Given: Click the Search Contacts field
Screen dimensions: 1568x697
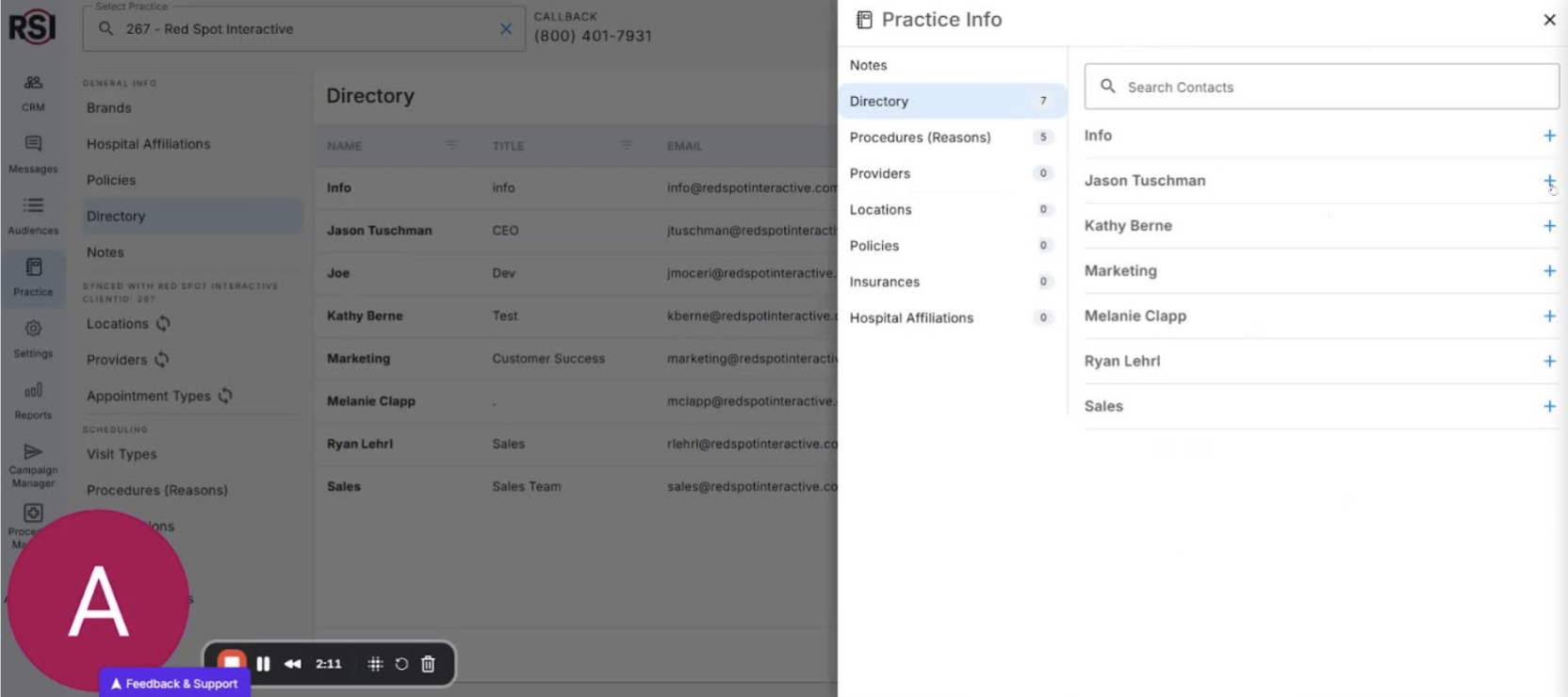Looking at the screenshot, I should (x=1319, y=87).
